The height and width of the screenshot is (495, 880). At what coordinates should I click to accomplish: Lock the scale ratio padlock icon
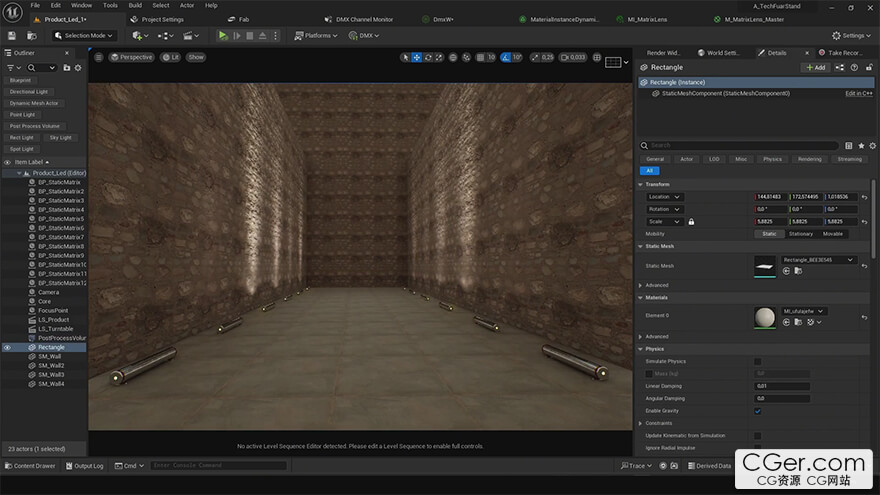coord(691,222)
